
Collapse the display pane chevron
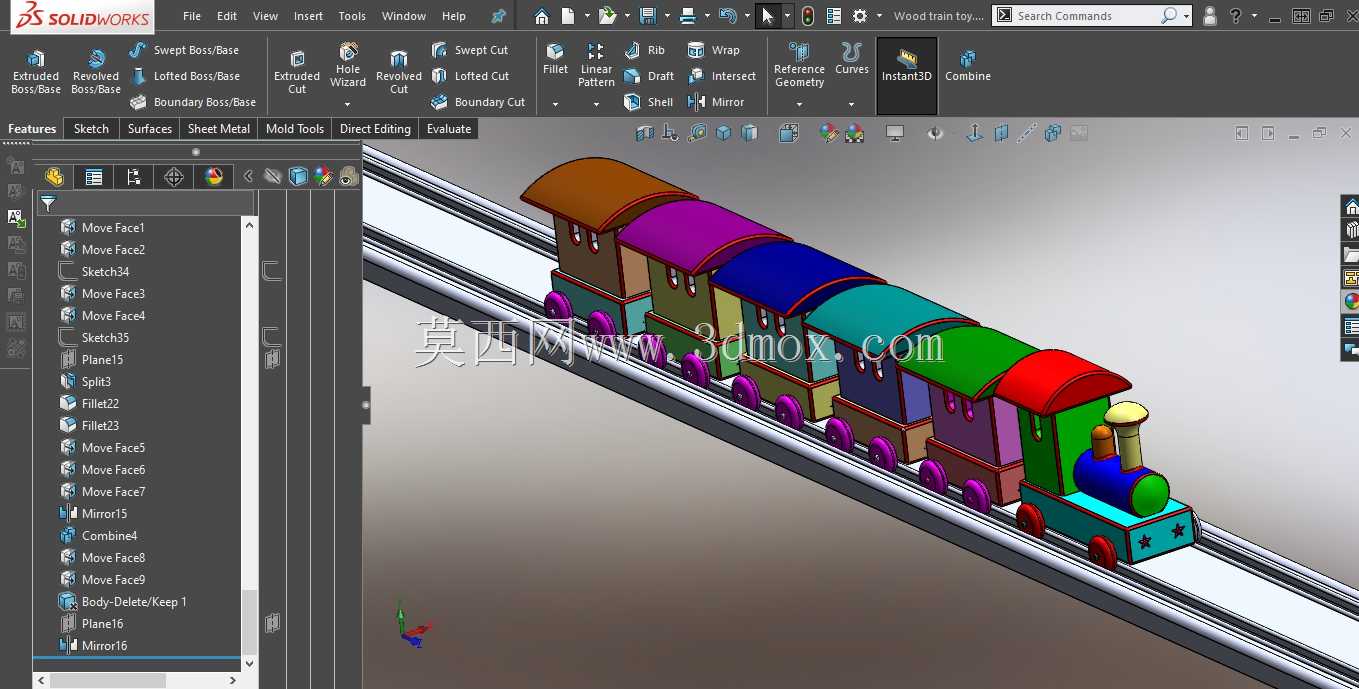248,177
